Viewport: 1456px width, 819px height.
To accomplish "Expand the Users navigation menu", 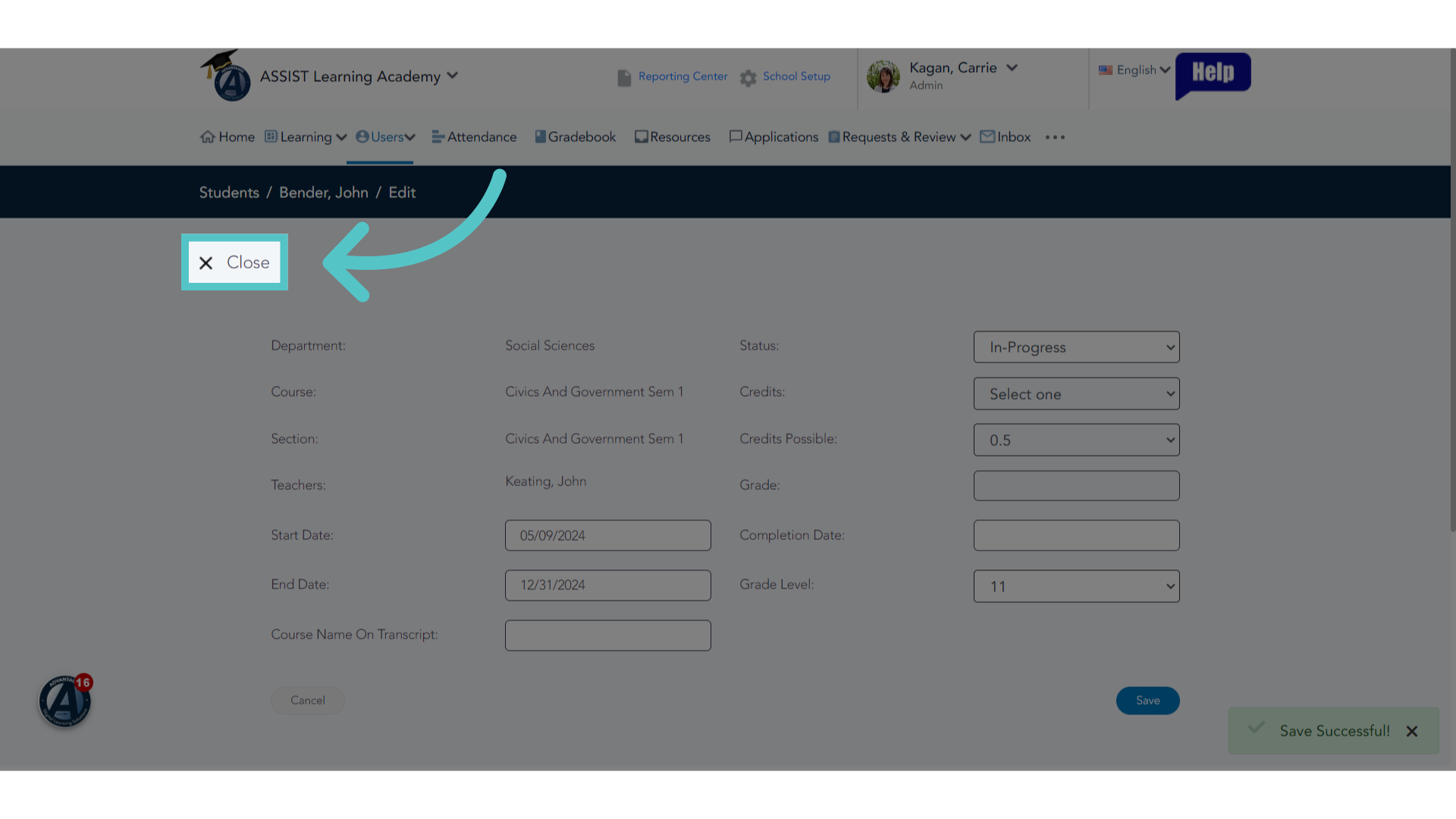I will (x=385, y=137).
